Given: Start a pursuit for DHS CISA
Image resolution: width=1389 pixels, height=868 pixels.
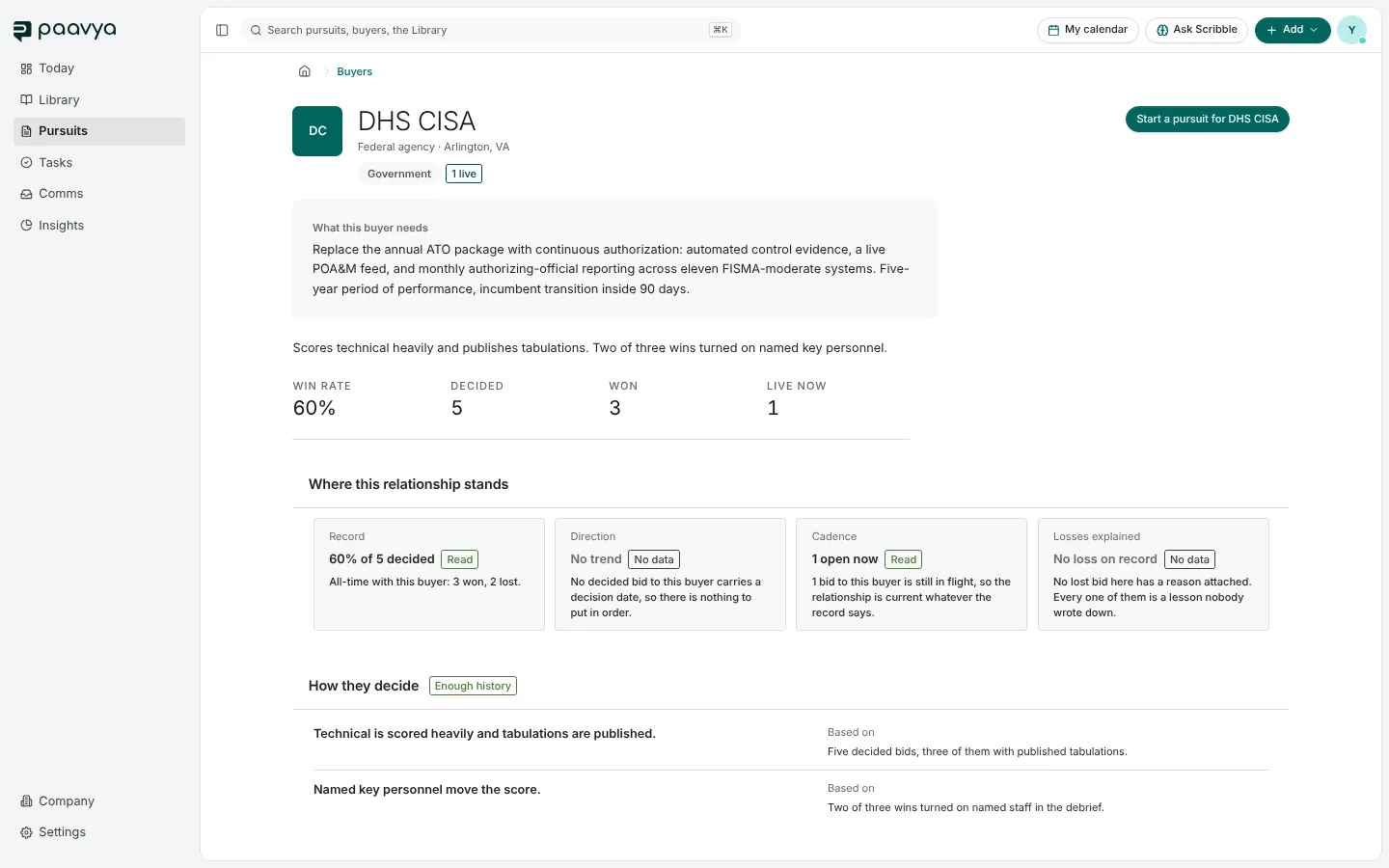Looking at the screenshot, I should 1208,120.
